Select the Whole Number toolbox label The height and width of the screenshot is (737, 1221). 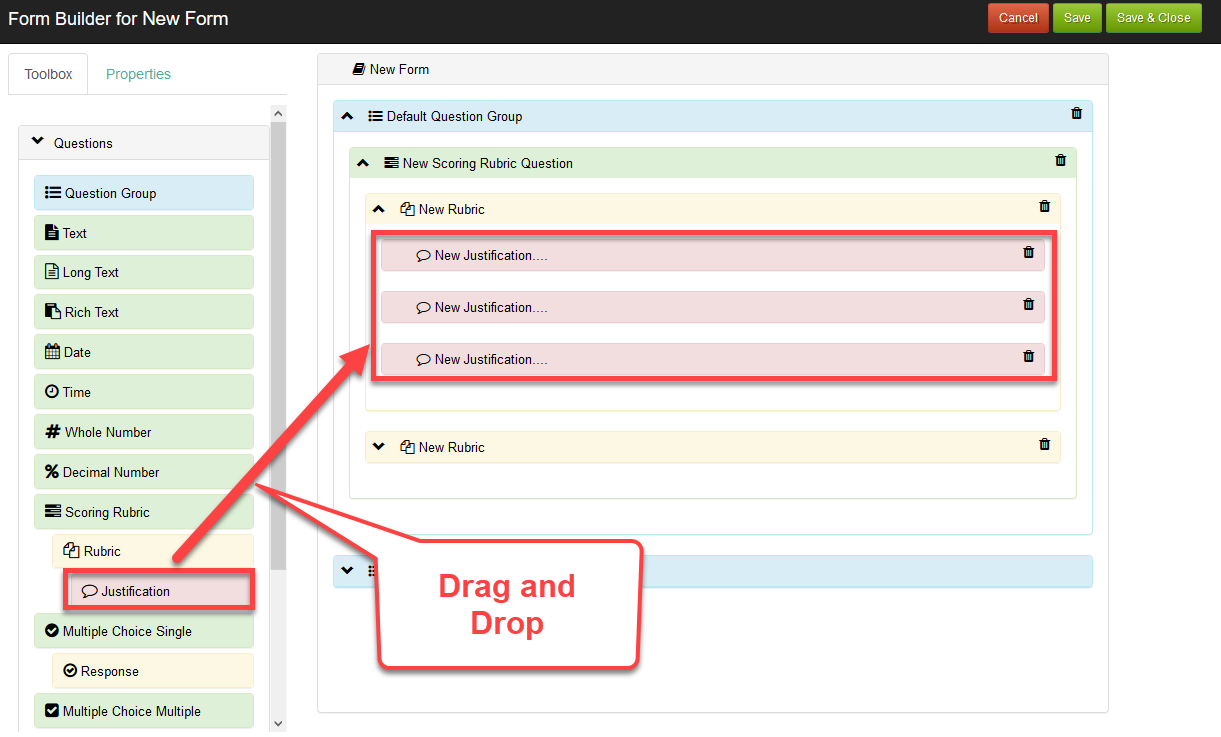108,432
